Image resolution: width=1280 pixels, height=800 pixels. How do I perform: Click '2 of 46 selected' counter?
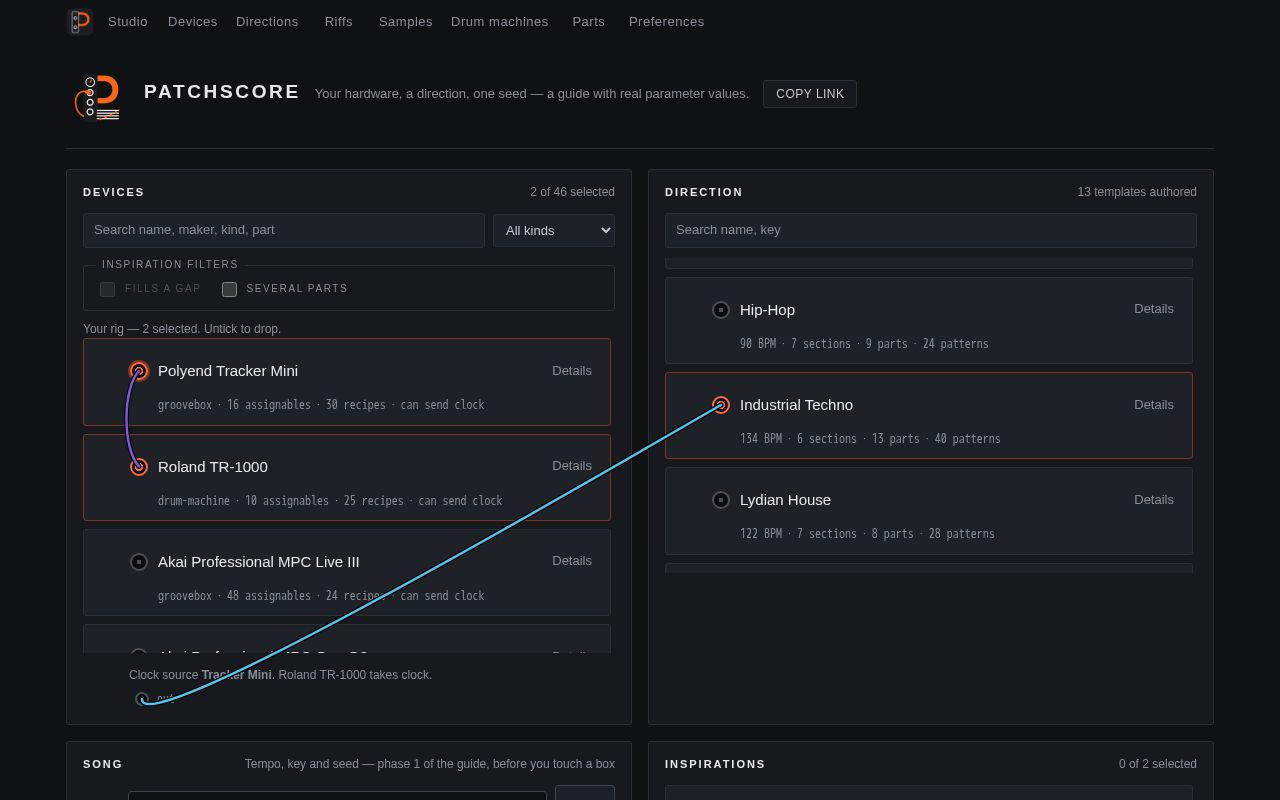tap(573, 192)
